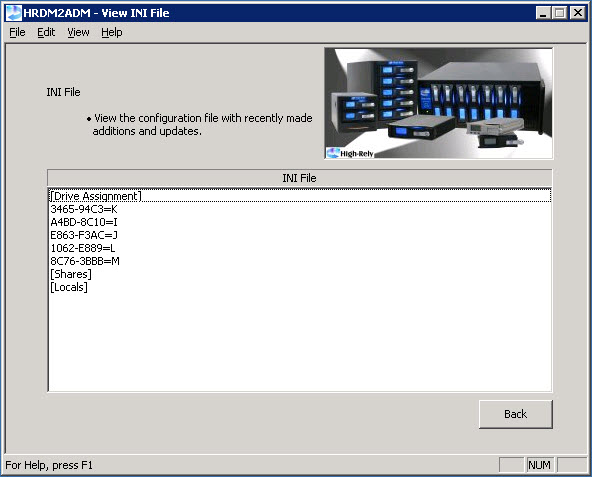Image resolution: width=592 pixels, height=477 pixels.
Task: Select the A4BD-8C10=I entry
Action: point(300,222)
